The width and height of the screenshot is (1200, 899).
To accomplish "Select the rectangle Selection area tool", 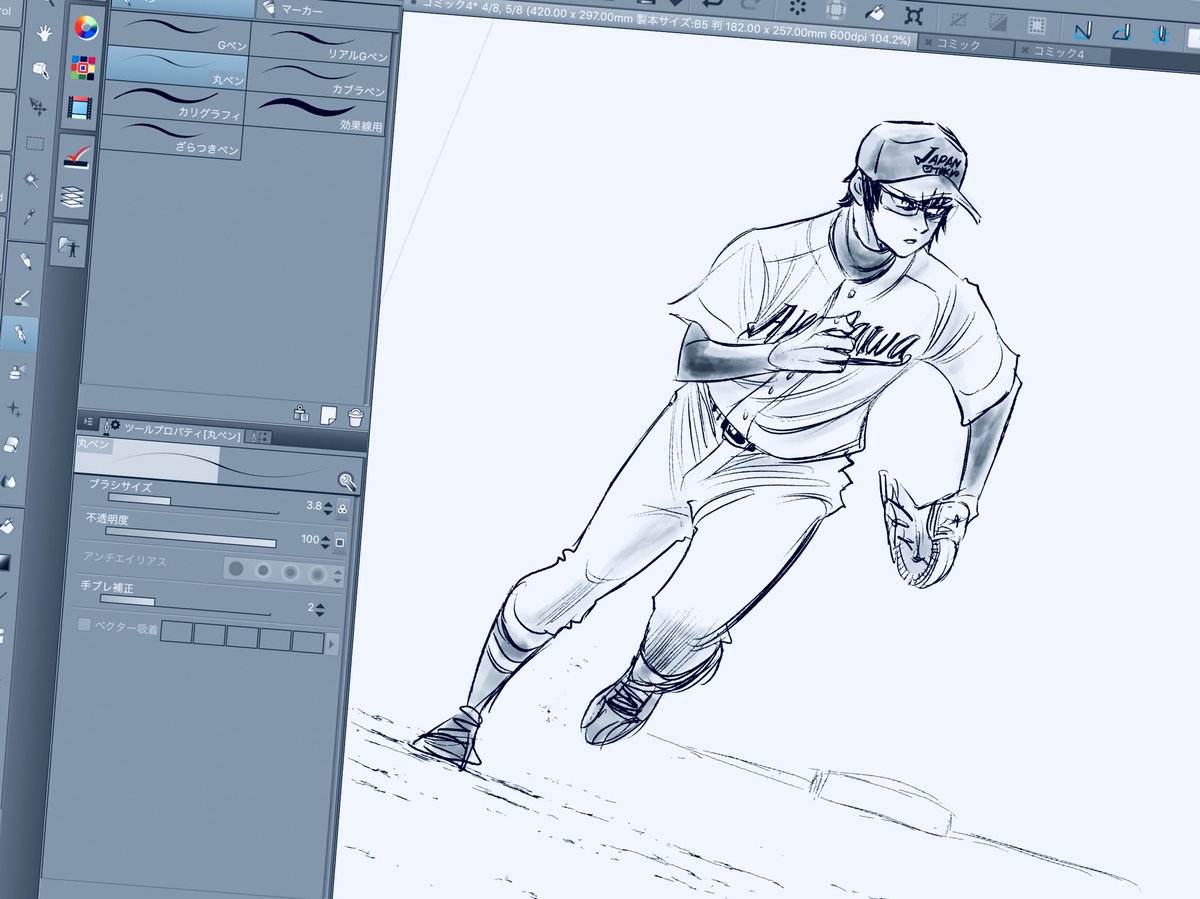I will coord(36,143).
